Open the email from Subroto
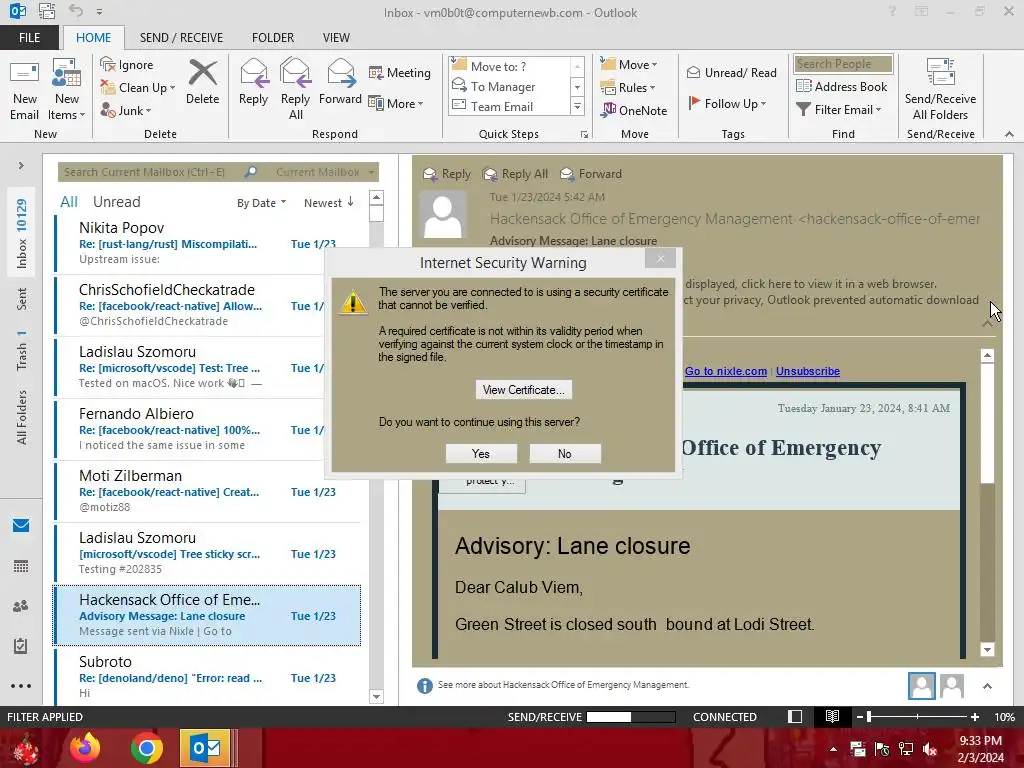 (208, 677)
